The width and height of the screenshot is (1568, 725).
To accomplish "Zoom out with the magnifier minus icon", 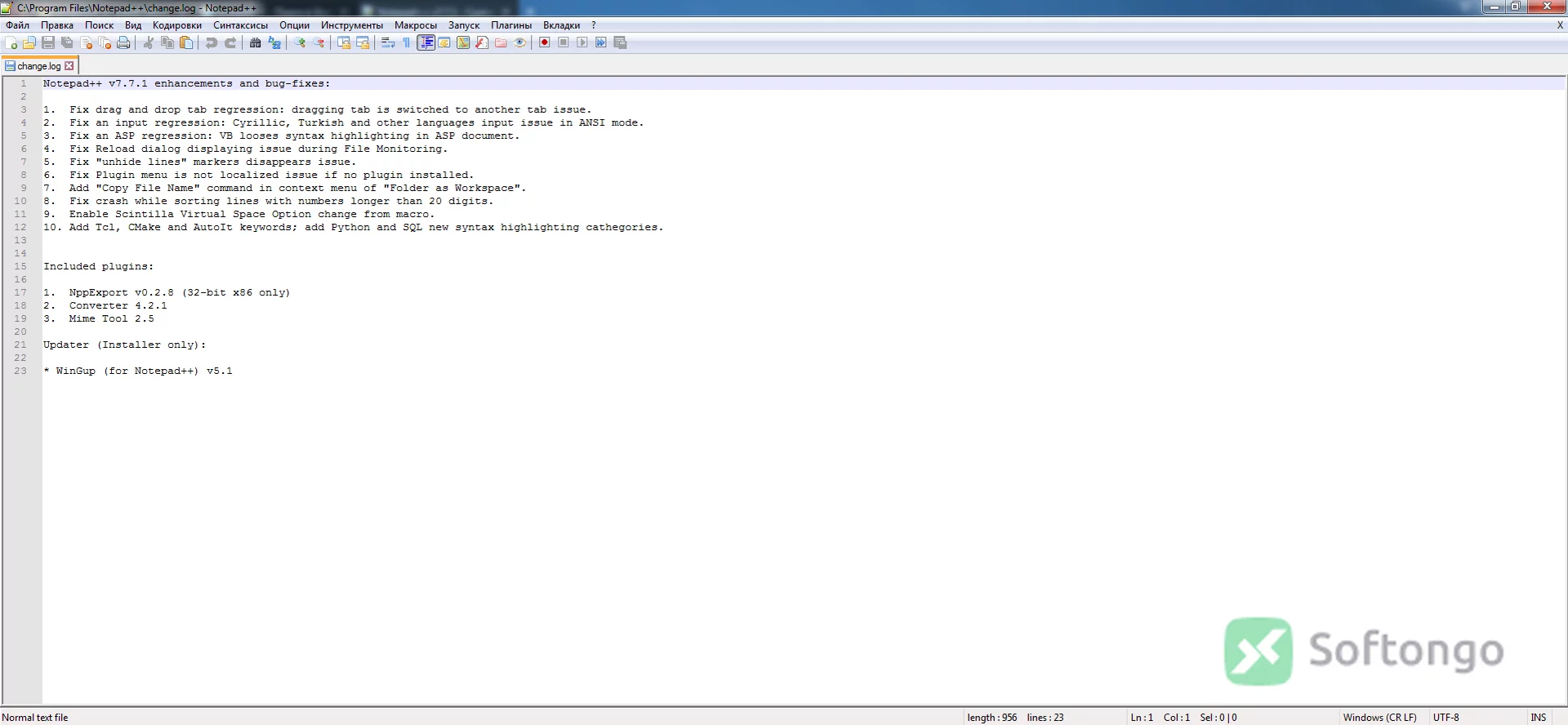I will tap(318, 42).
